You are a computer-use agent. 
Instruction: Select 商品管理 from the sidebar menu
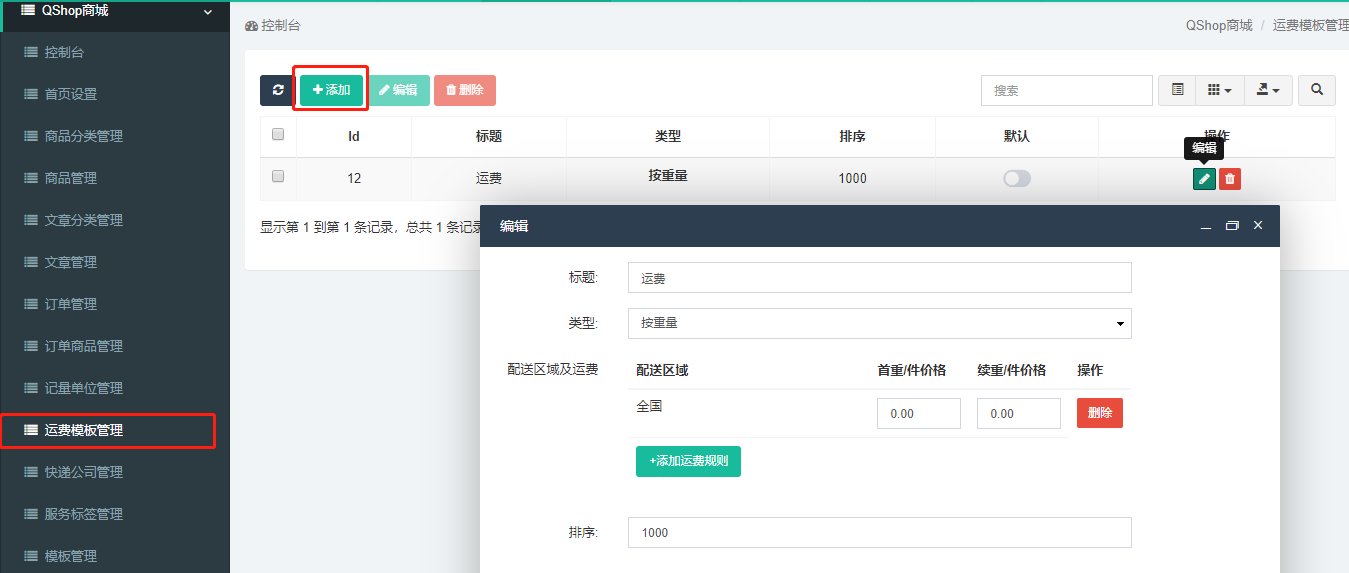(70, 178)
